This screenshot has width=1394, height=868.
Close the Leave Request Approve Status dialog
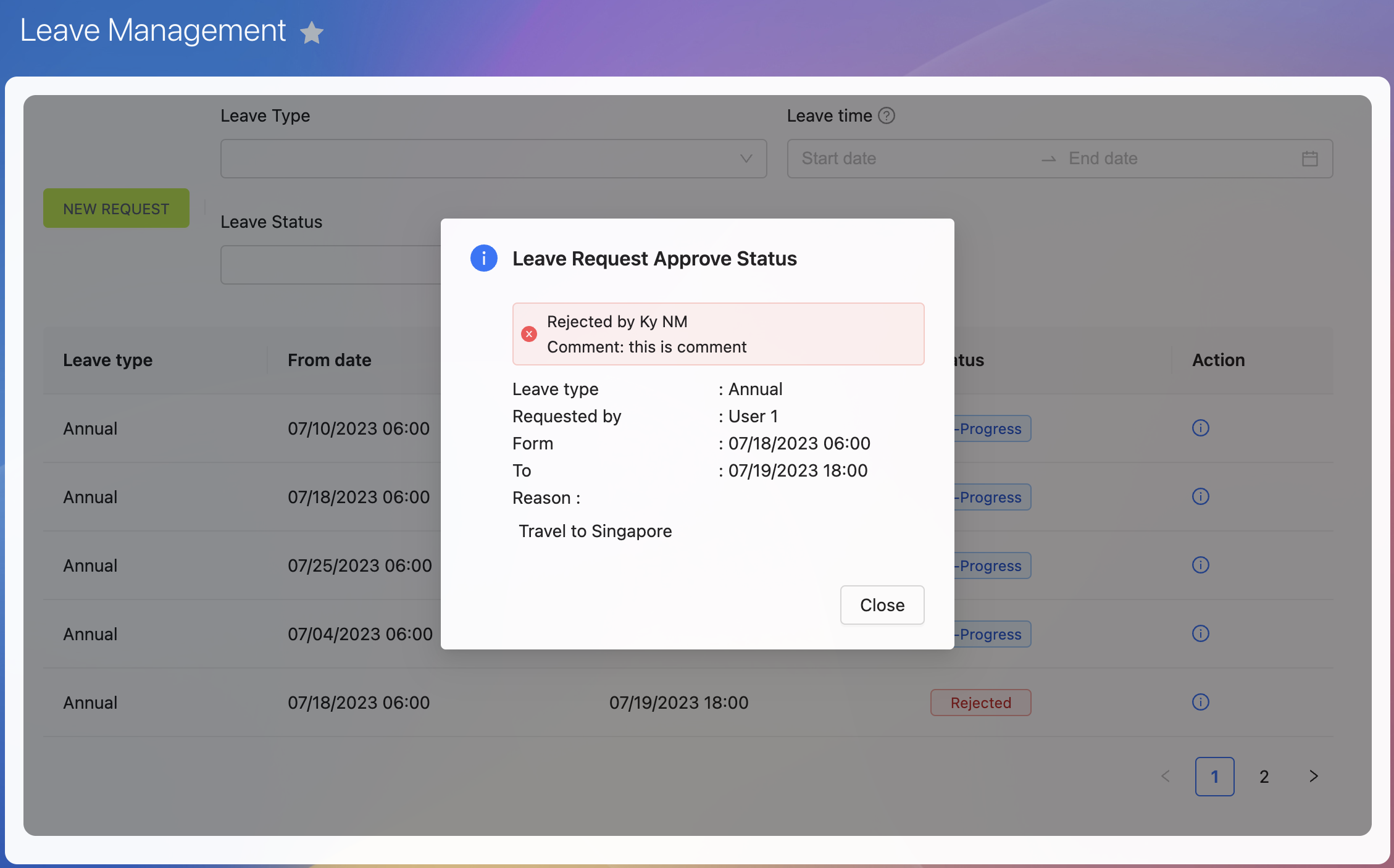click(882, 605)
